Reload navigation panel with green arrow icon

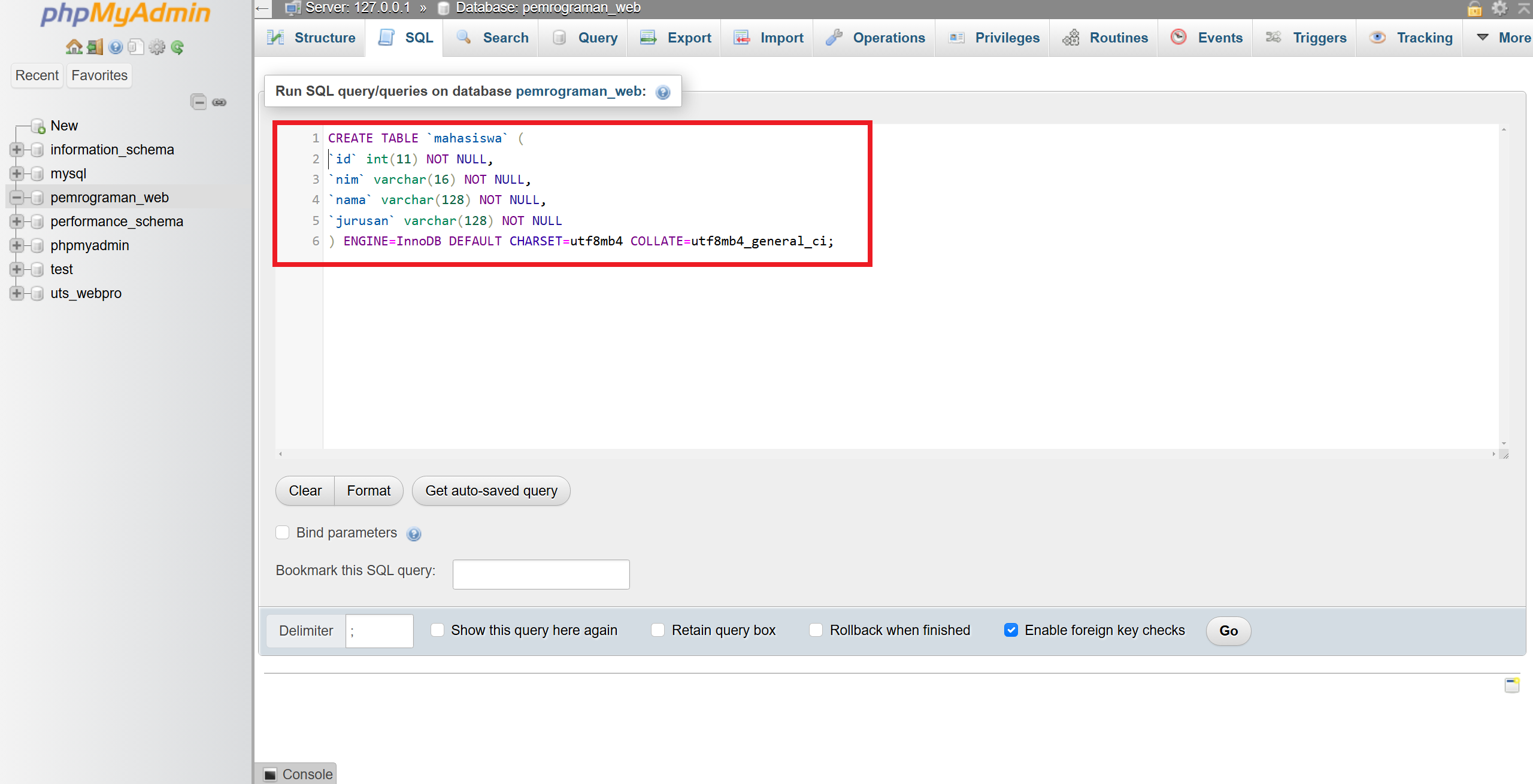tap(177, 47)
